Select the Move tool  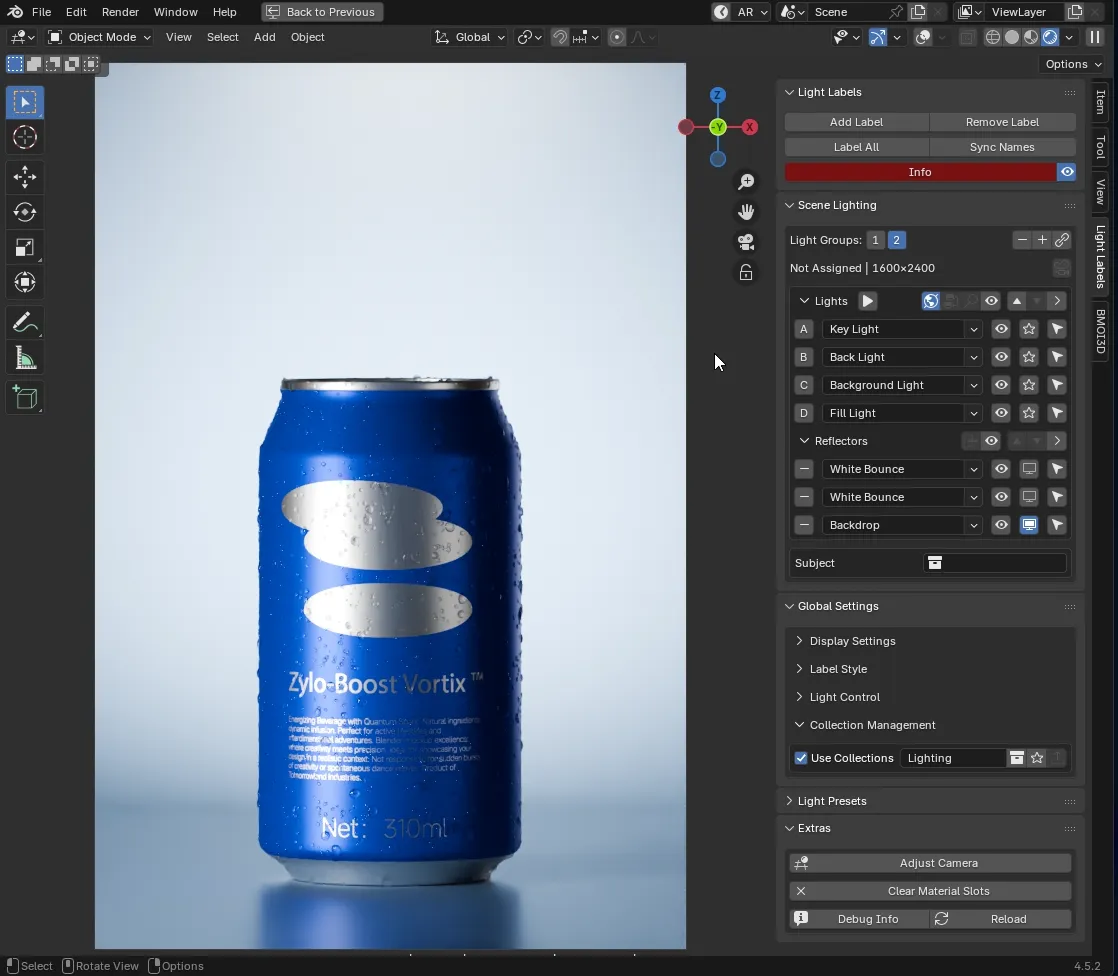pyautogui.click(x=25, y=177)
